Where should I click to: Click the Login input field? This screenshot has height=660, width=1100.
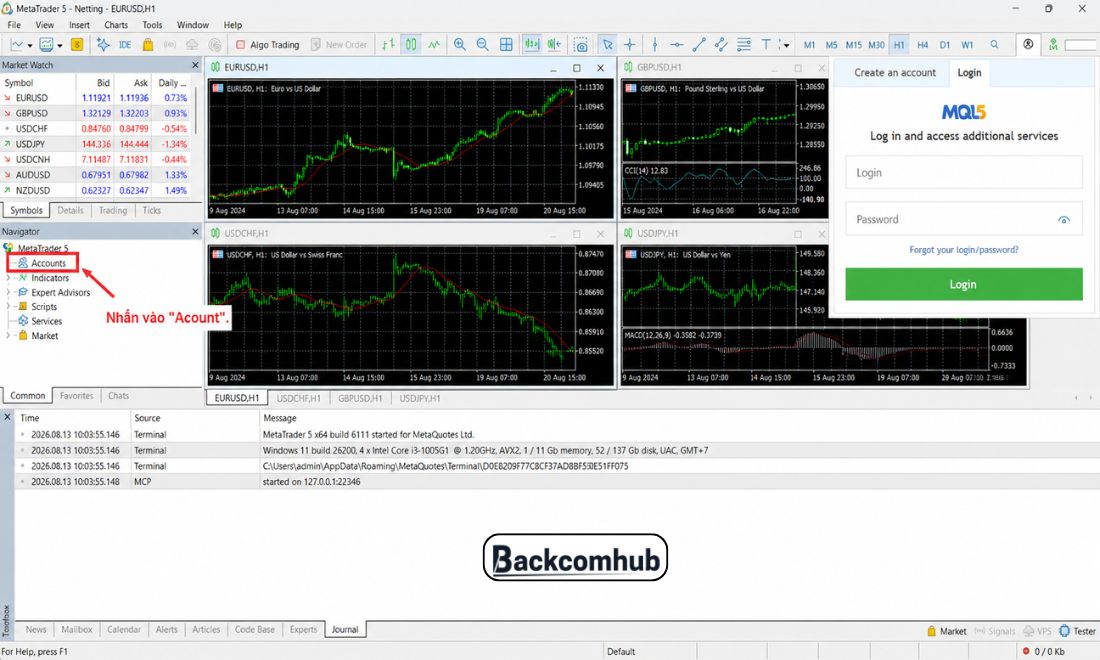963,173
